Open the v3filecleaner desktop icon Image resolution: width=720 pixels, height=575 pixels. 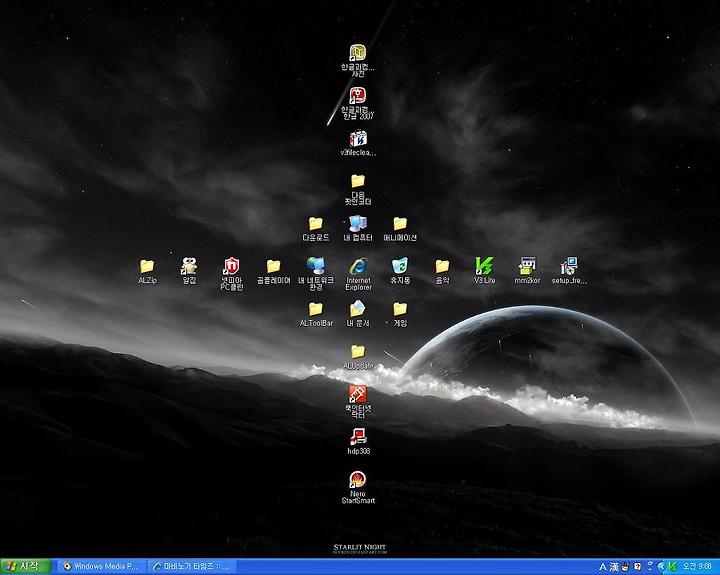coord(358,143)
